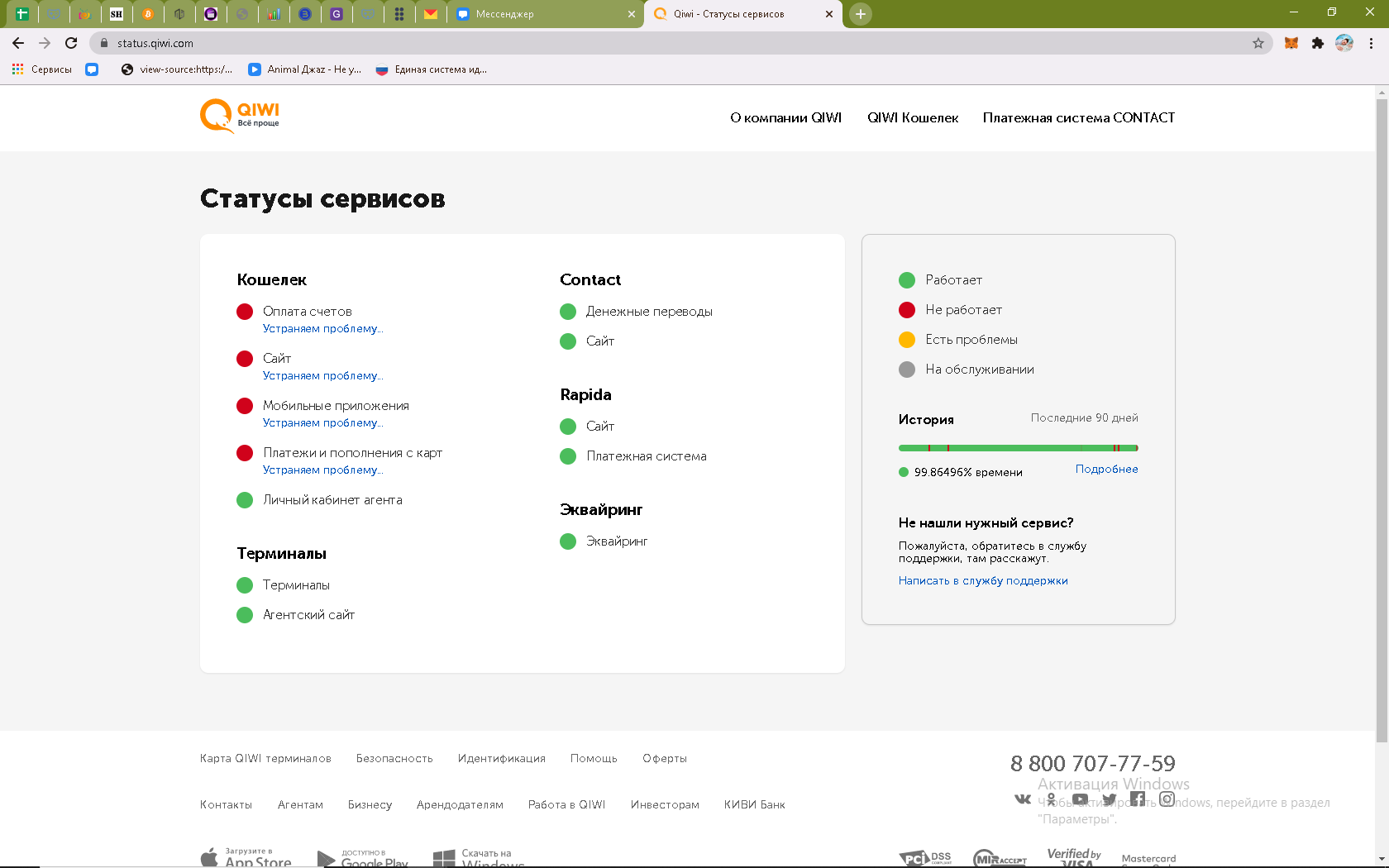Open the Instagram icon in the footer
The height and width of the screenshot is (868, 1389).
click(1167, 799)
